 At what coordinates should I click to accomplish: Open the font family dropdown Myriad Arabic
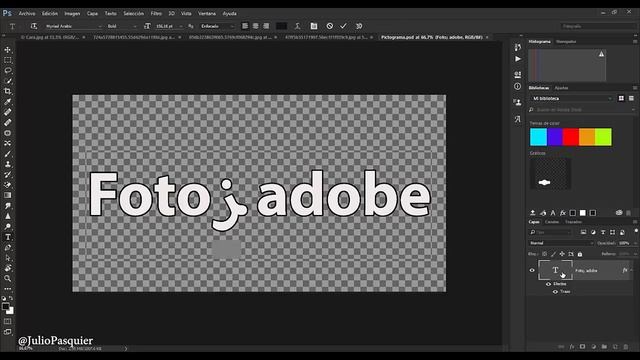point(73,26)
